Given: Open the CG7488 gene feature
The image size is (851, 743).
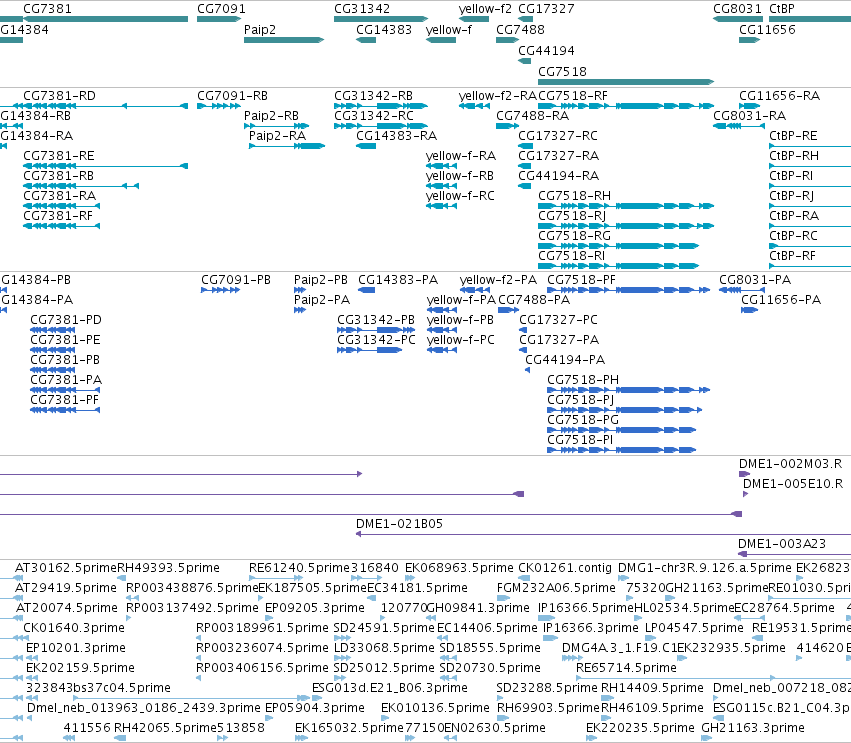Looking at the screenshot, I should click(x=507, y=40).
